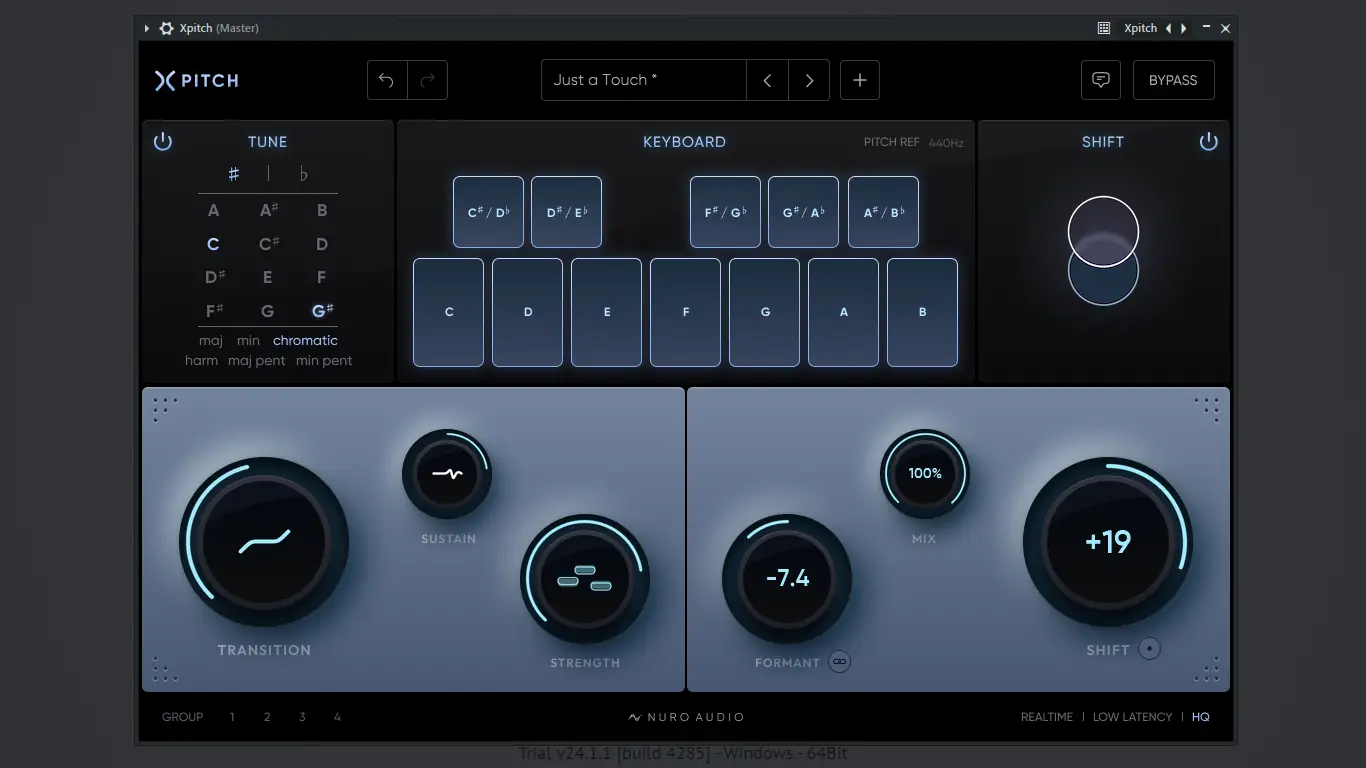
Task: Toggle the D key on keyboard
Action: click(x=527, y=312)
